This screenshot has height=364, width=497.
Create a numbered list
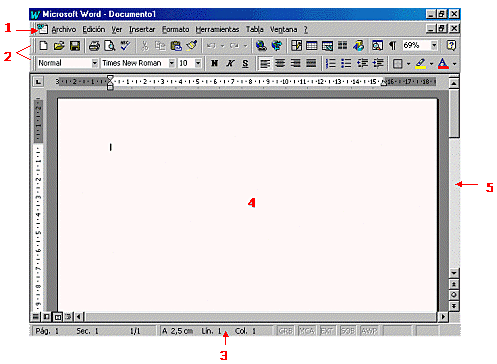pyautogui.click(x=331, y=63)
